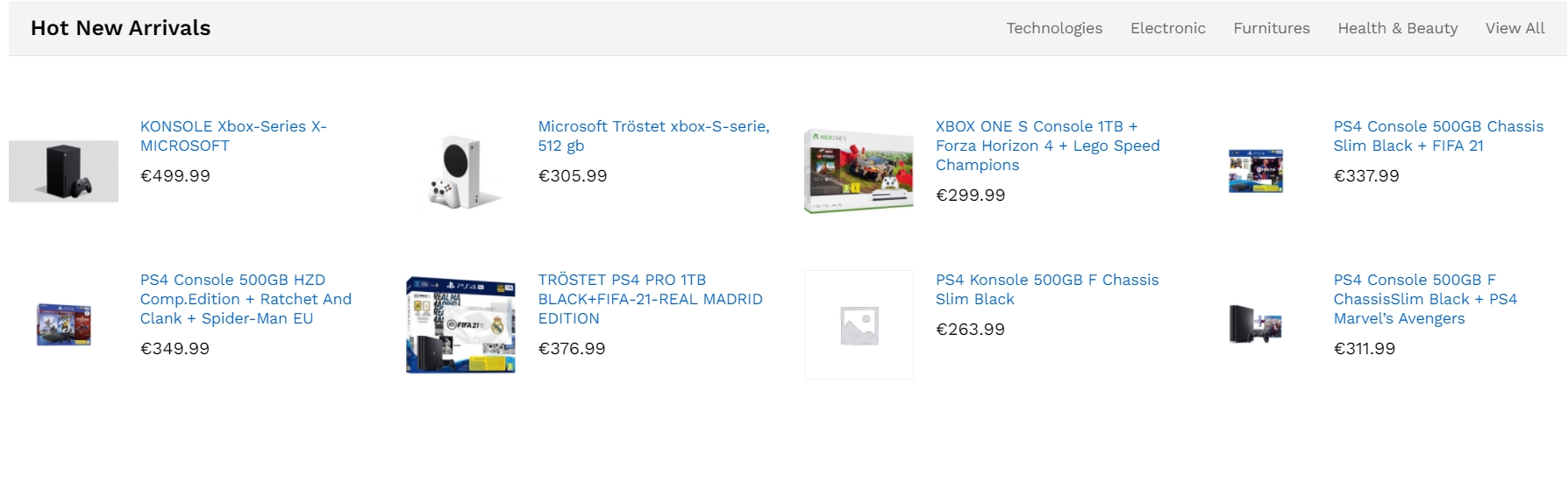
Task: Click the missing image placeholder icon
Action: [859, 325]
